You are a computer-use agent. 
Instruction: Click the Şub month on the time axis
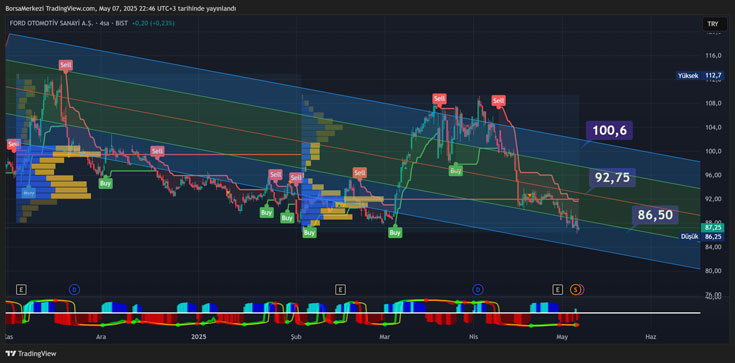coord(295,337)
